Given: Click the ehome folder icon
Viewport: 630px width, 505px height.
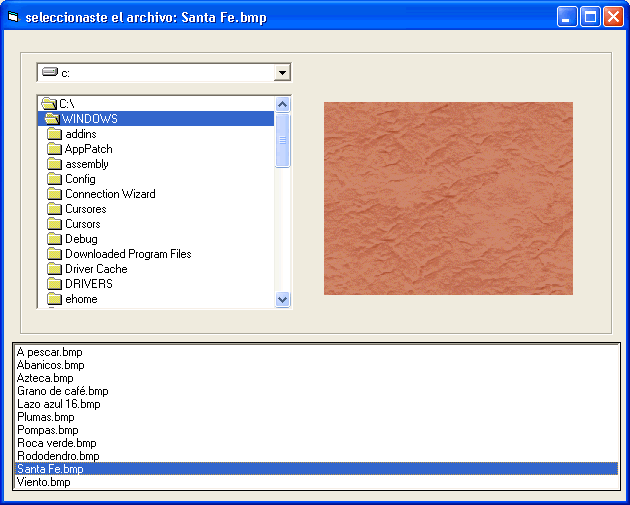Looking at the screenshot, I should point(54,299).
